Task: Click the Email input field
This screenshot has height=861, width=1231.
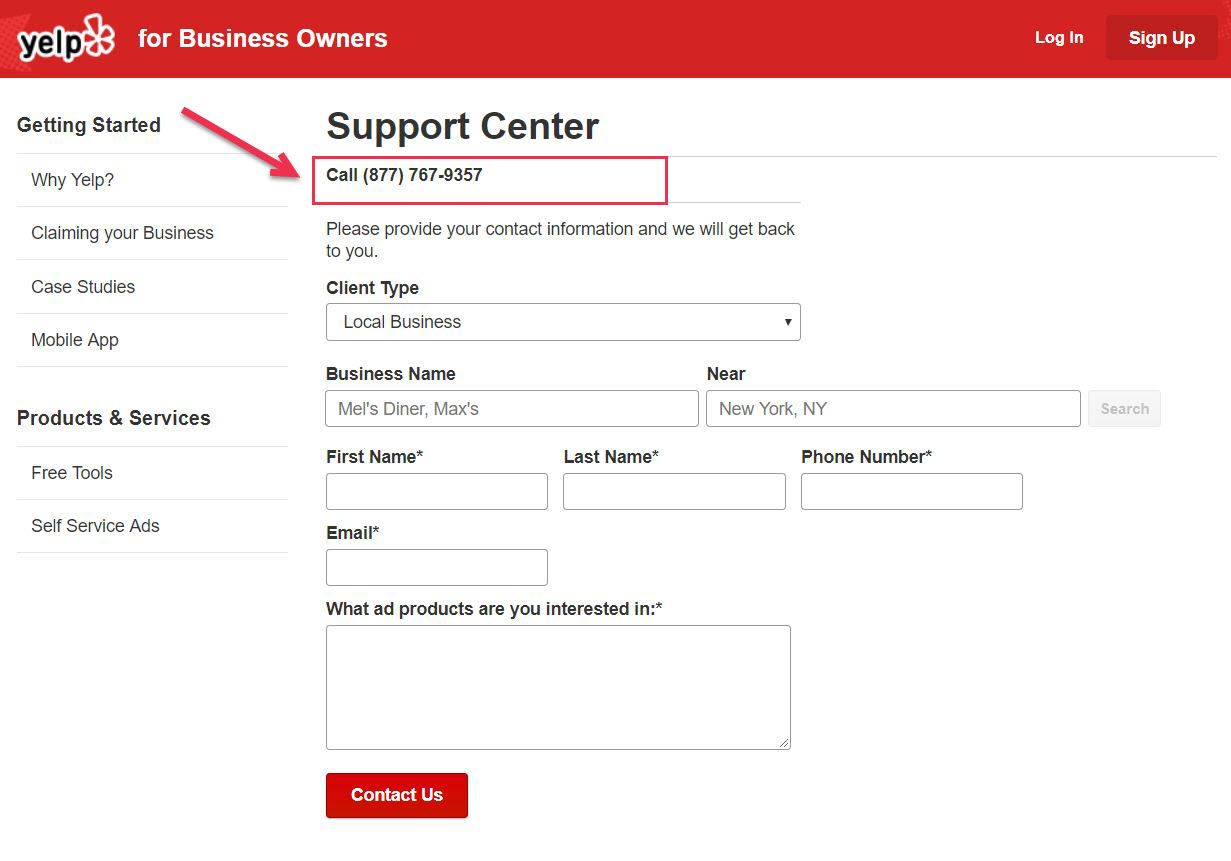Action: [x=436, y=568]
